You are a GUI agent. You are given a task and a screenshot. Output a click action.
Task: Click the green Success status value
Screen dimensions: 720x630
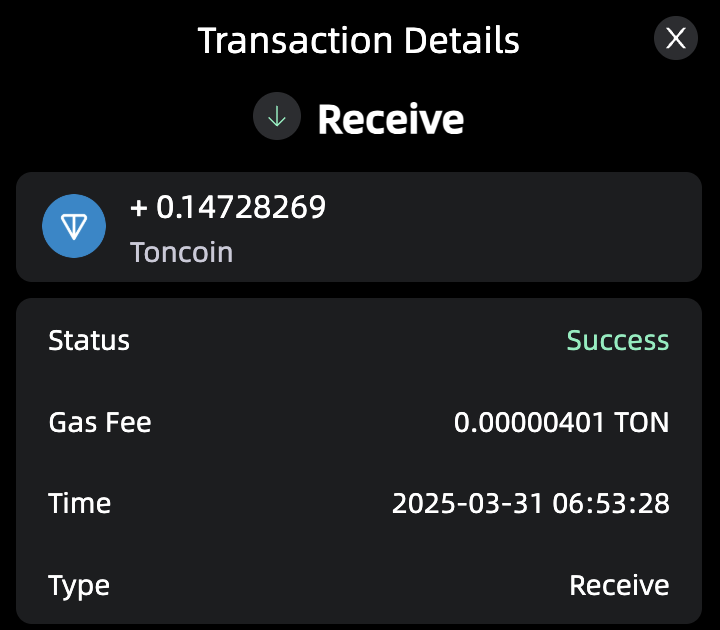tap(617, 340)
